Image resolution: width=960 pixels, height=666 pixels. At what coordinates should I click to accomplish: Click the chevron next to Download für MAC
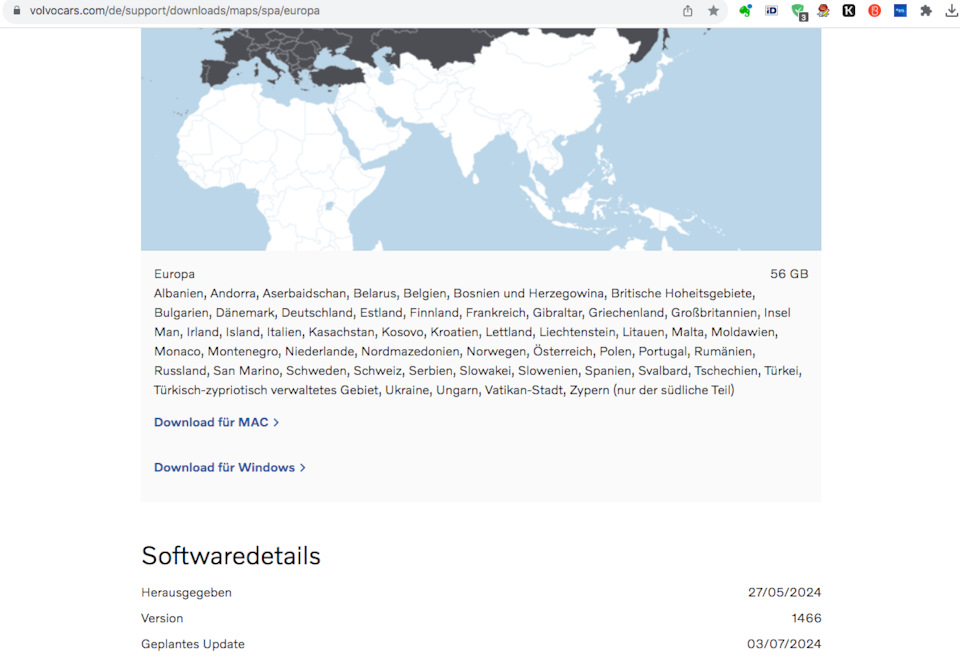[x=275, y=422]
